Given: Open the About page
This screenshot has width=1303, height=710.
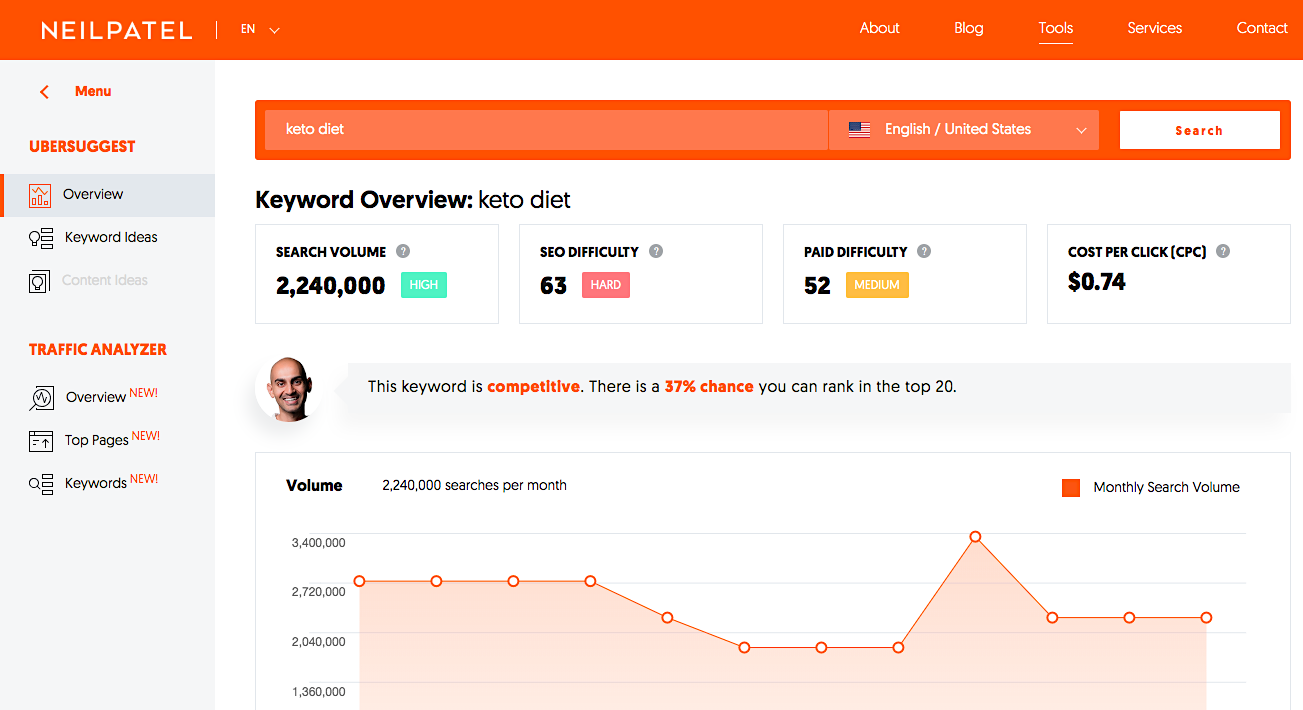Looking at the screenshot, I should tap(880, 28).
